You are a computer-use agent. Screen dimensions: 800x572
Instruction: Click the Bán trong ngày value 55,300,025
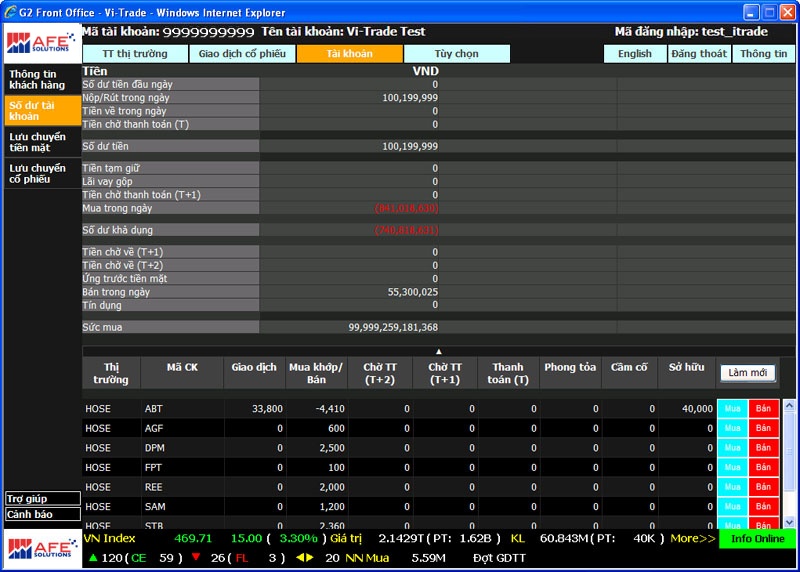tap(413, 292)
